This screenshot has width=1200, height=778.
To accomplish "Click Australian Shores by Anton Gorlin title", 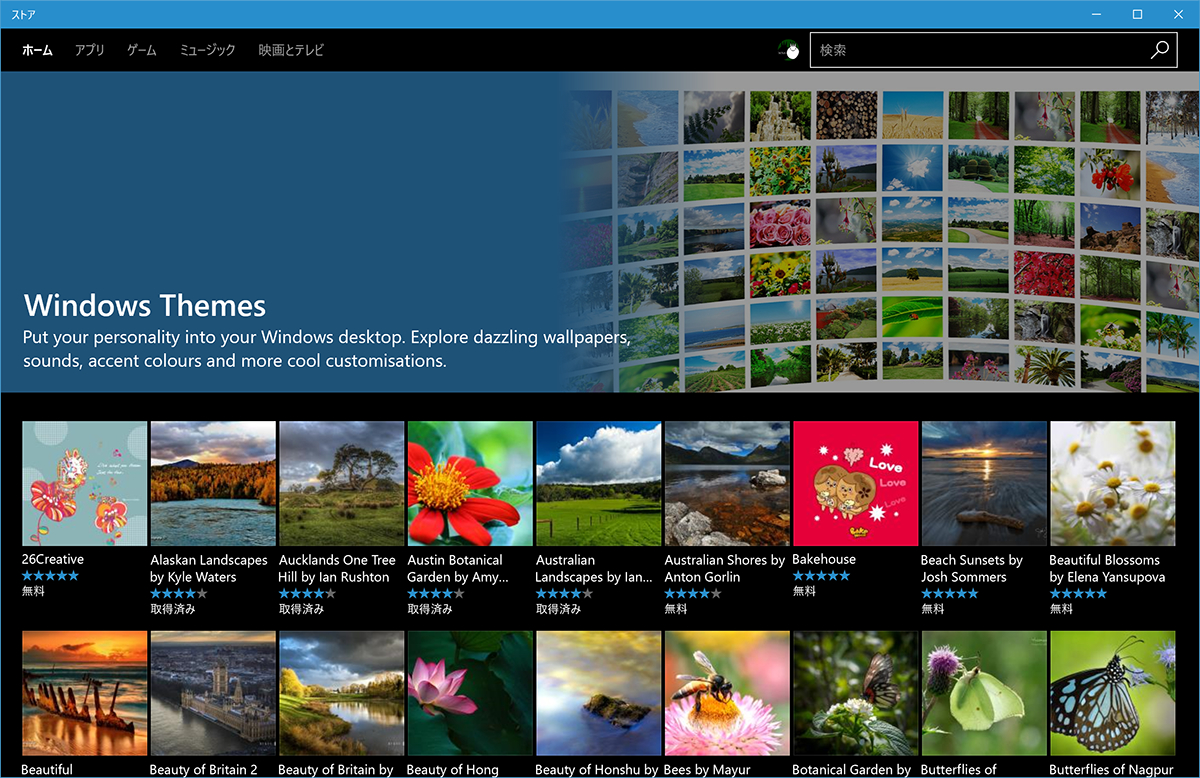I will pos(725,568).
